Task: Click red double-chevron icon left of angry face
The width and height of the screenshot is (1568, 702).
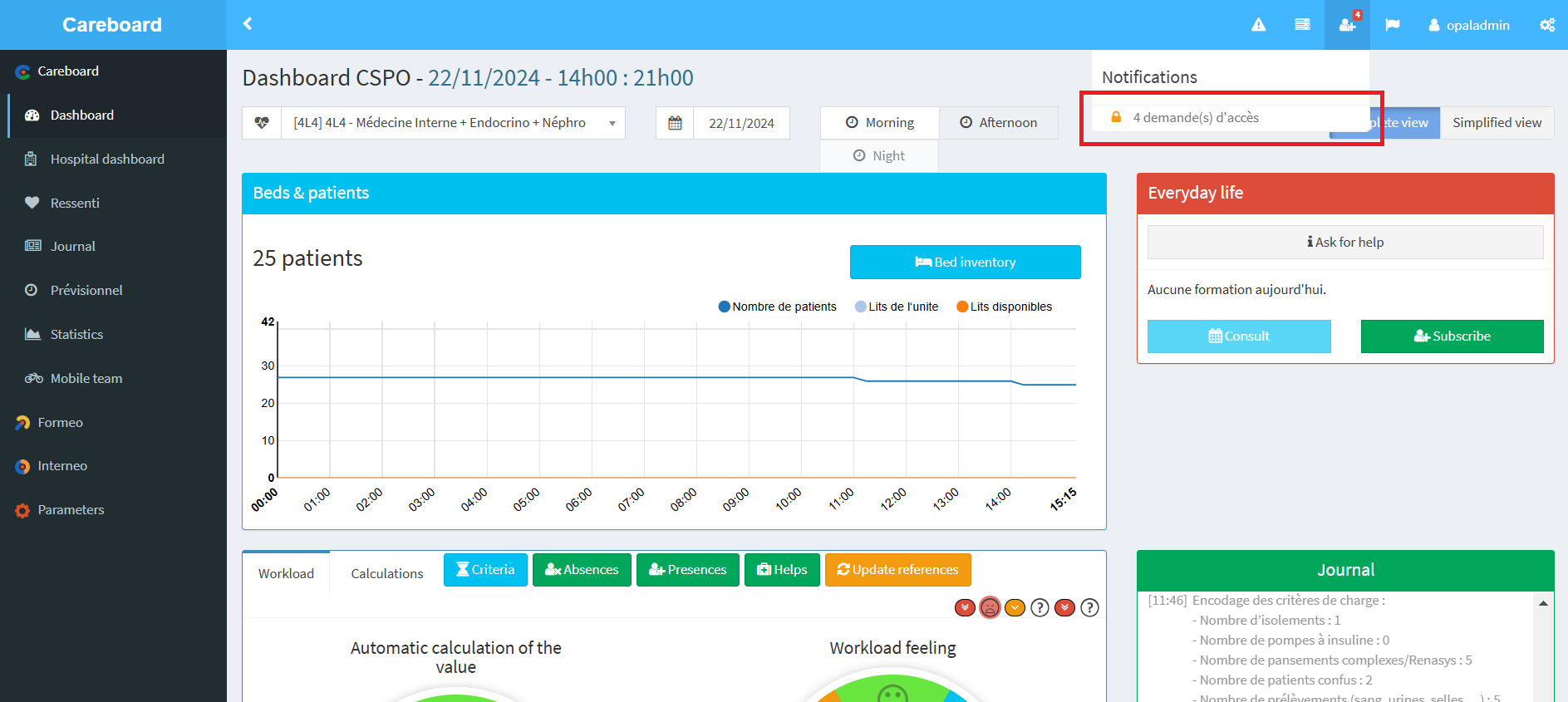Action: [965, 608]
